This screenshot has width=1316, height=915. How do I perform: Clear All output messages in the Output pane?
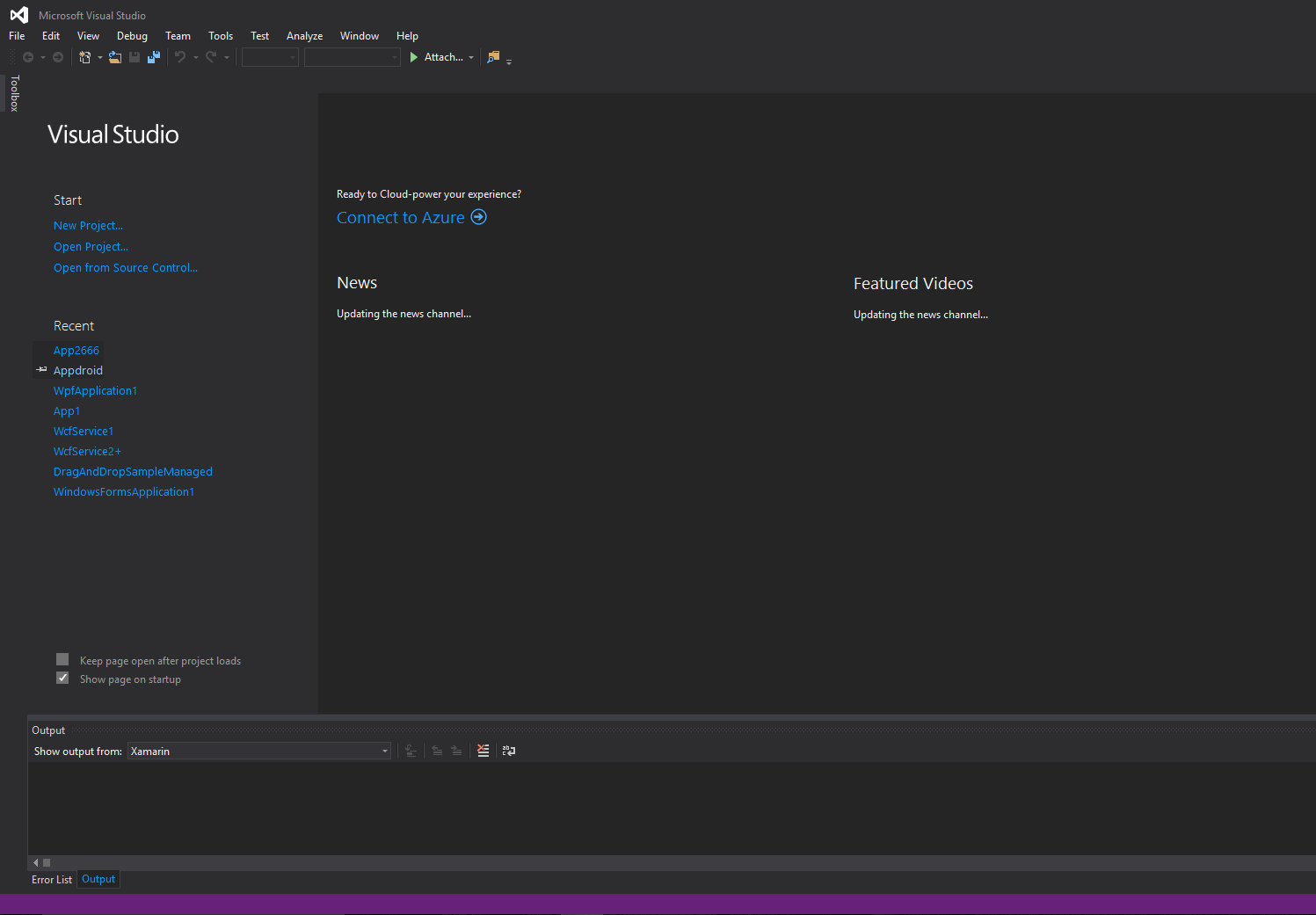tap(483, 751)
